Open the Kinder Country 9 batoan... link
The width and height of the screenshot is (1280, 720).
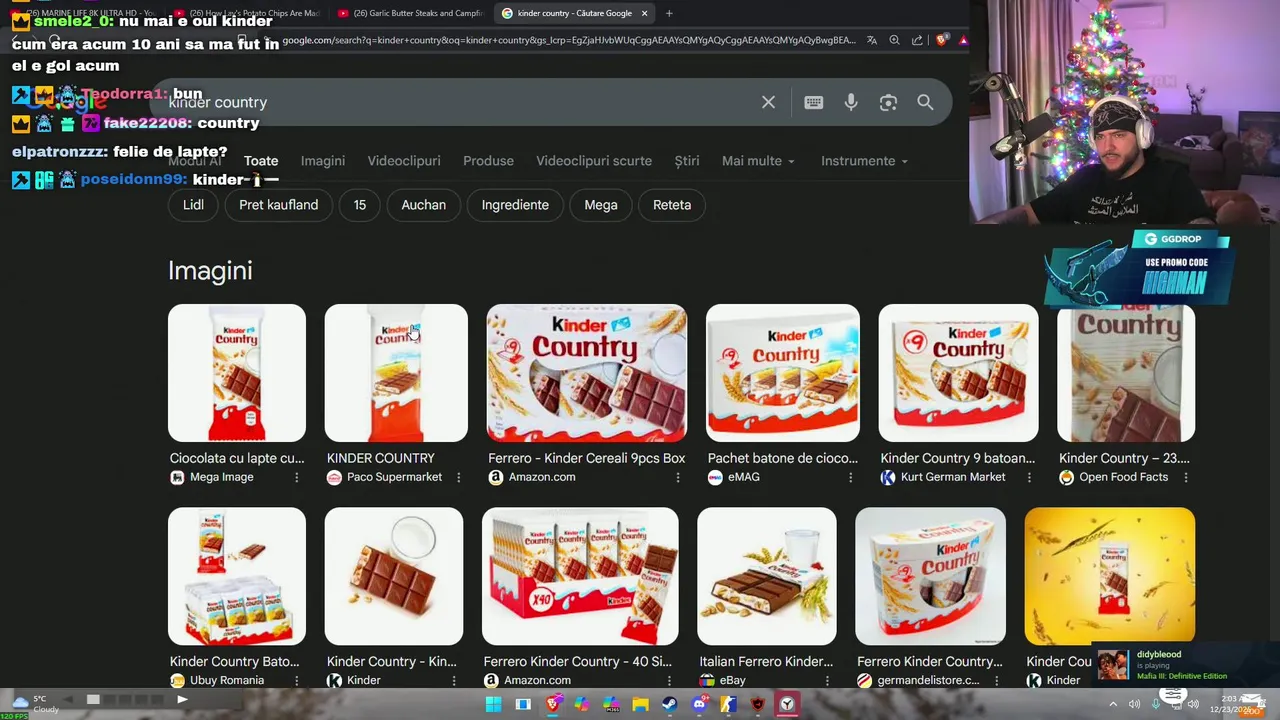[x=957, y=458]
